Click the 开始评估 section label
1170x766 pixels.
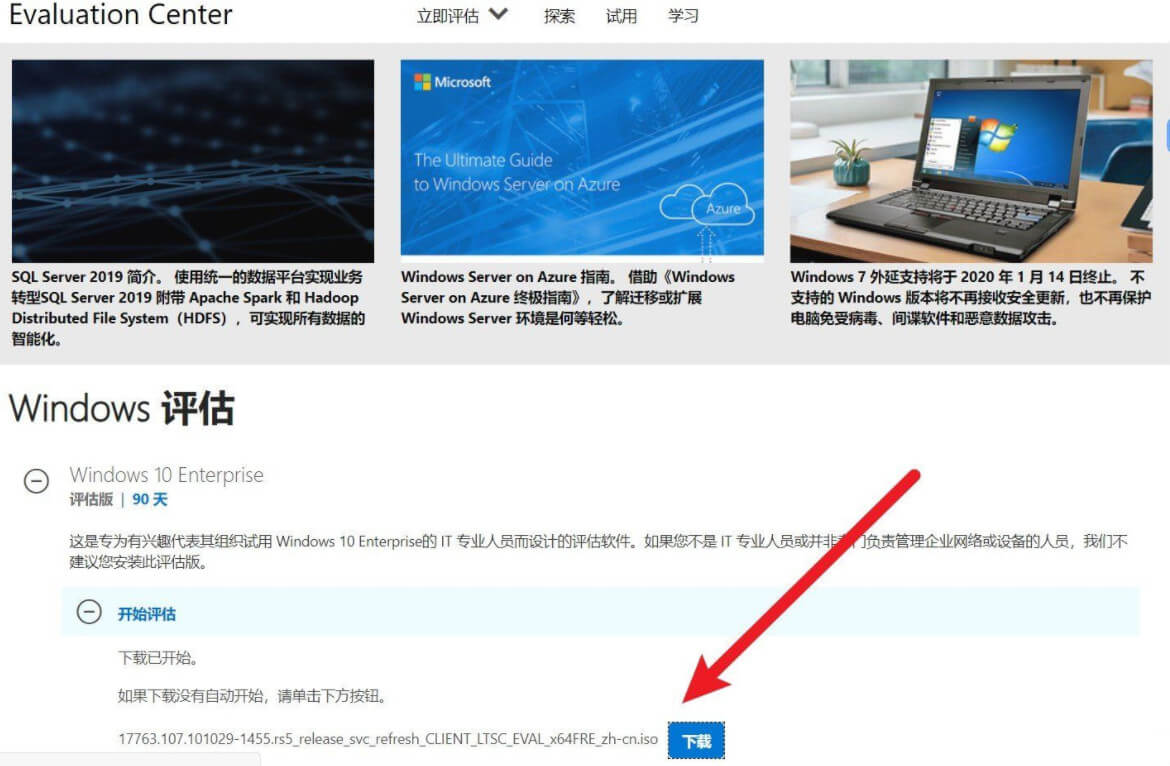coord(147,614)
